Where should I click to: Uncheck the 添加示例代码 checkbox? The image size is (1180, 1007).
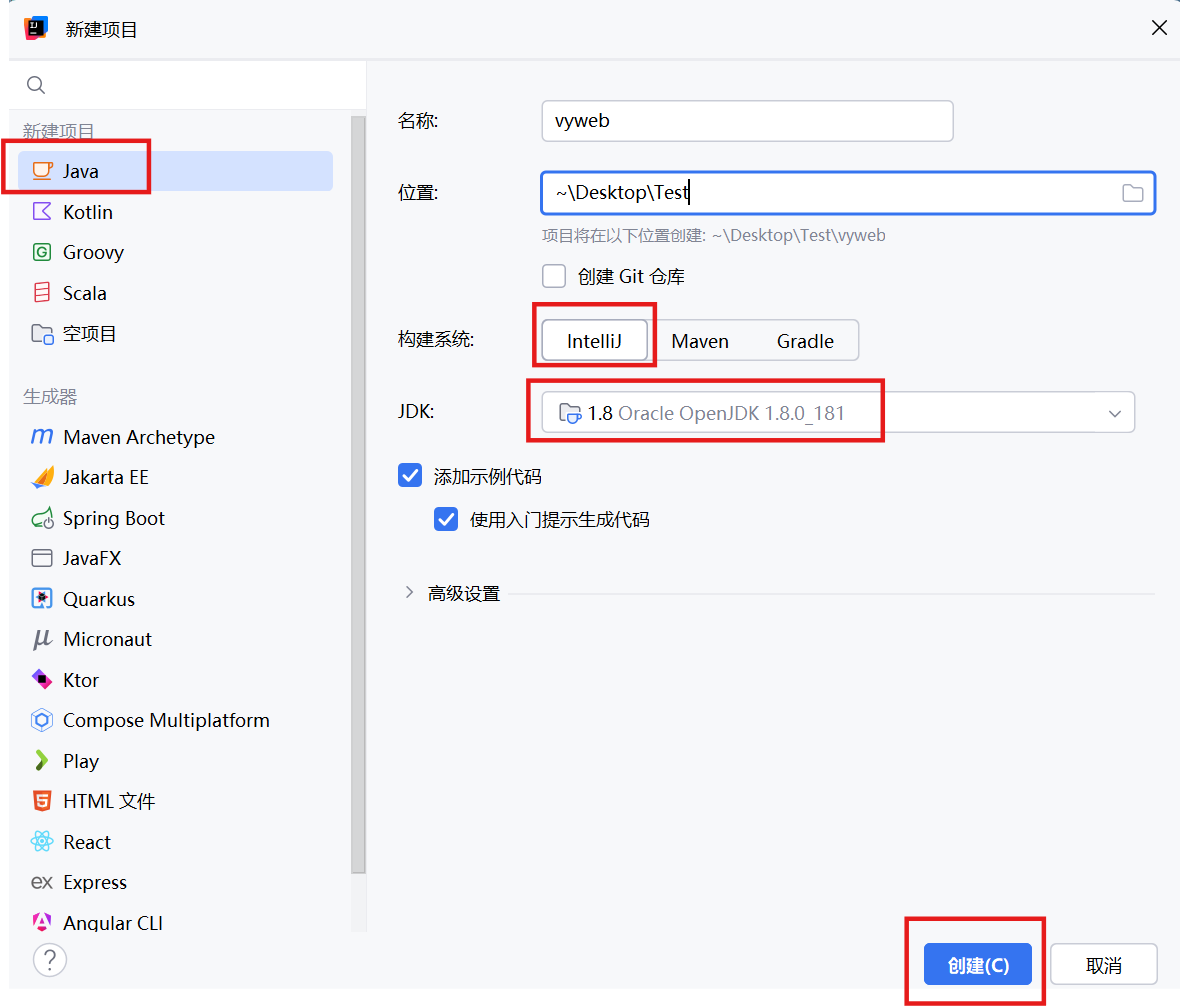coord(410,476)
